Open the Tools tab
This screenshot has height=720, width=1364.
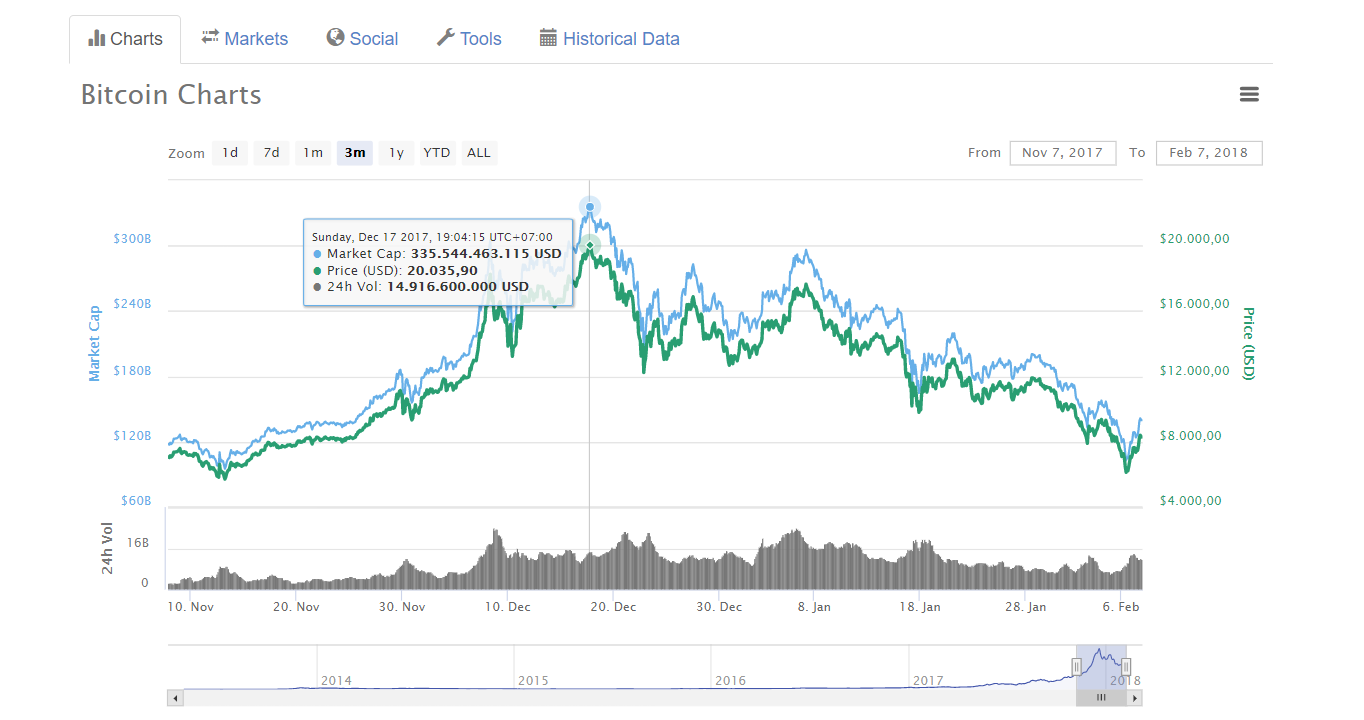pyautogui.click(x=469, y=39)
